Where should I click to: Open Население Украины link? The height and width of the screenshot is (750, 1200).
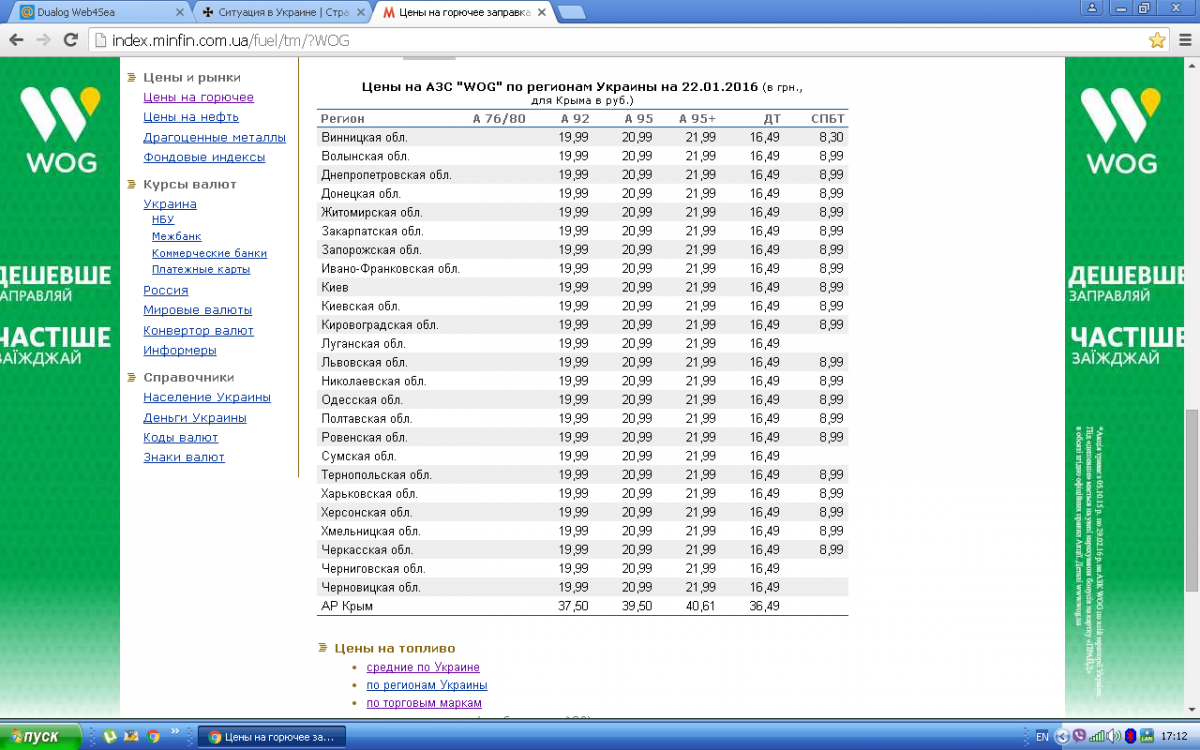tap(207, 397)
